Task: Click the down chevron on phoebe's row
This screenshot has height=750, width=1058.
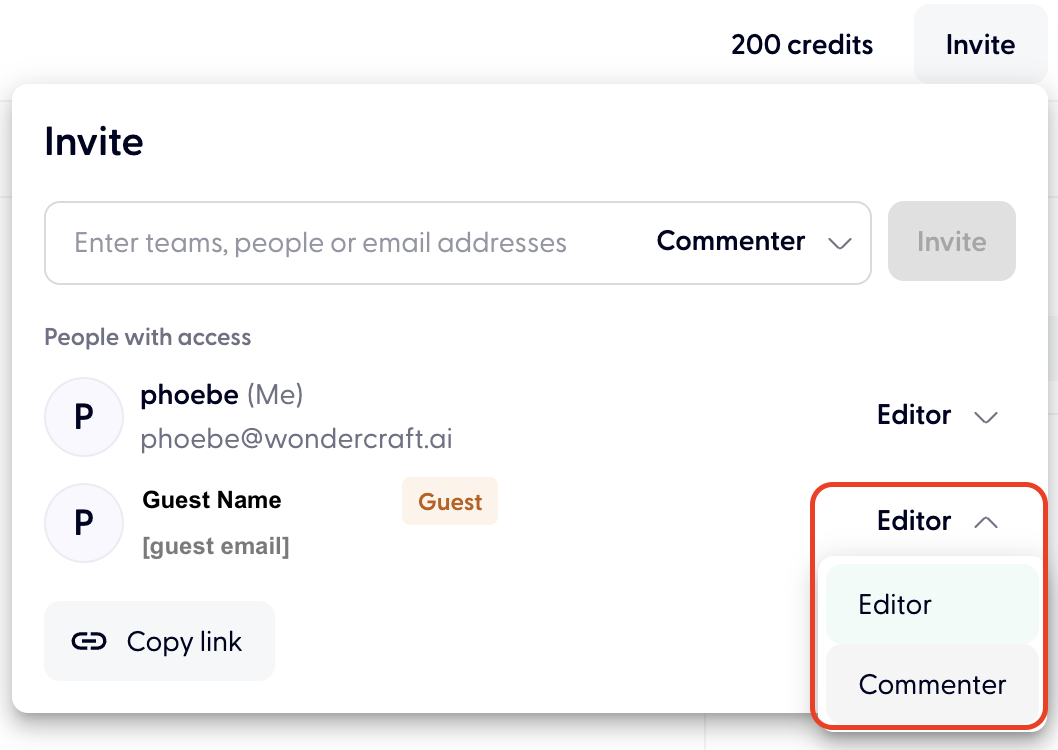Action: pyautogui.click(x=986, y=417)
